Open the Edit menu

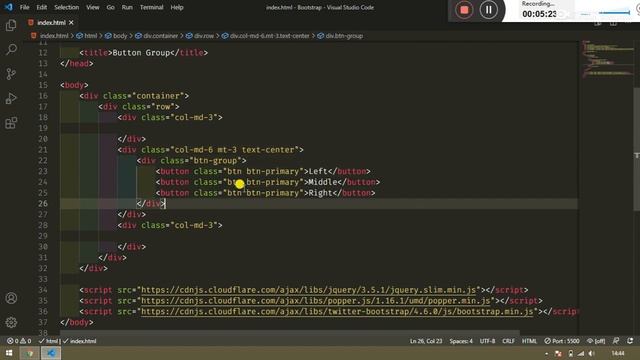[x=42, y=7]
